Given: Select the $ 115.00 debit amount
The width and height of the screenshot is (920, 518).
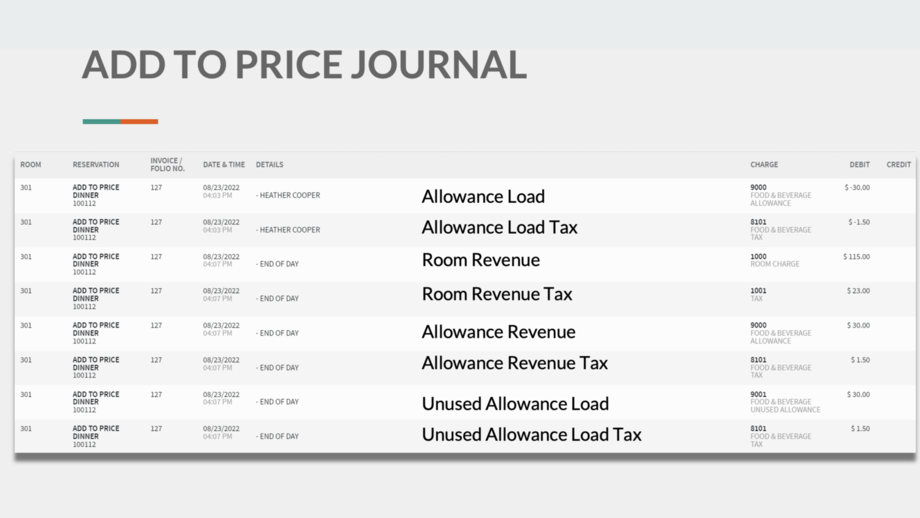Looking at the screenshot, I should 857,257.
